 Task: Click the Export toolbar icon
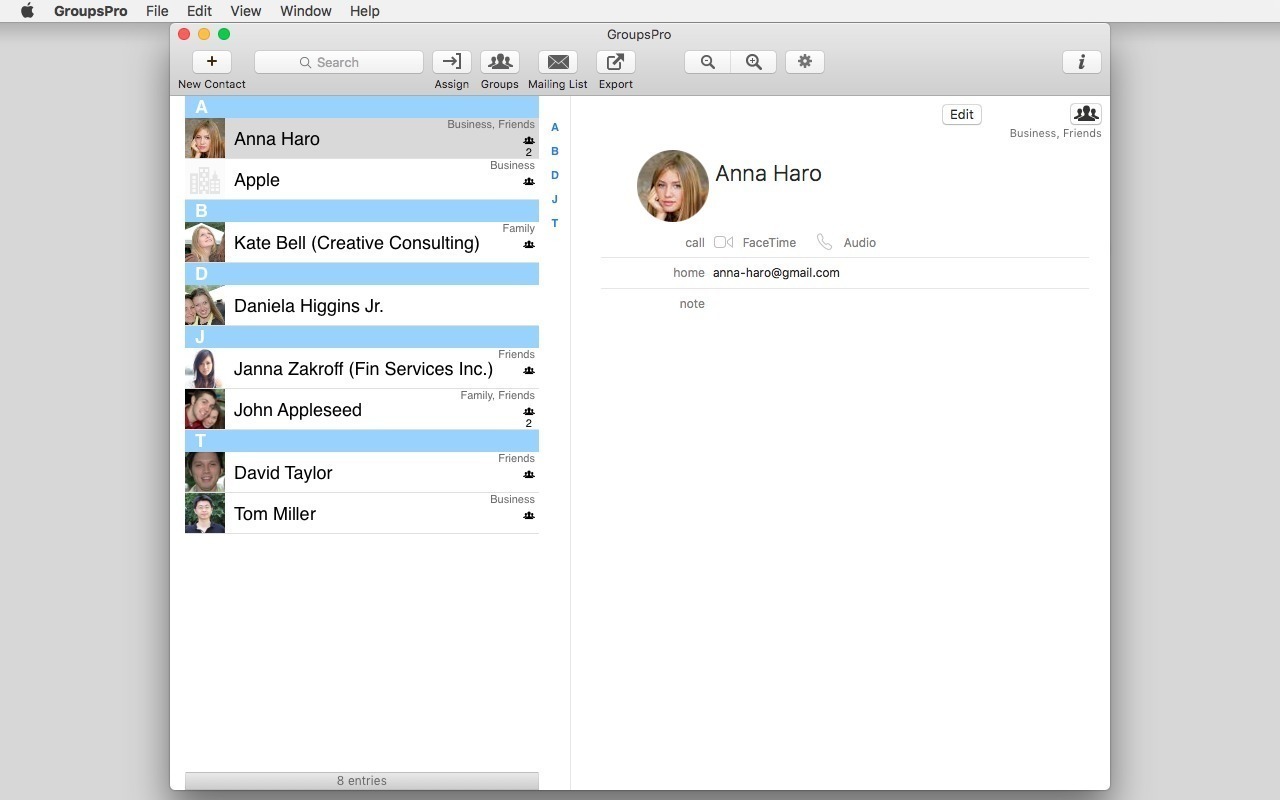tap(616, 62)
